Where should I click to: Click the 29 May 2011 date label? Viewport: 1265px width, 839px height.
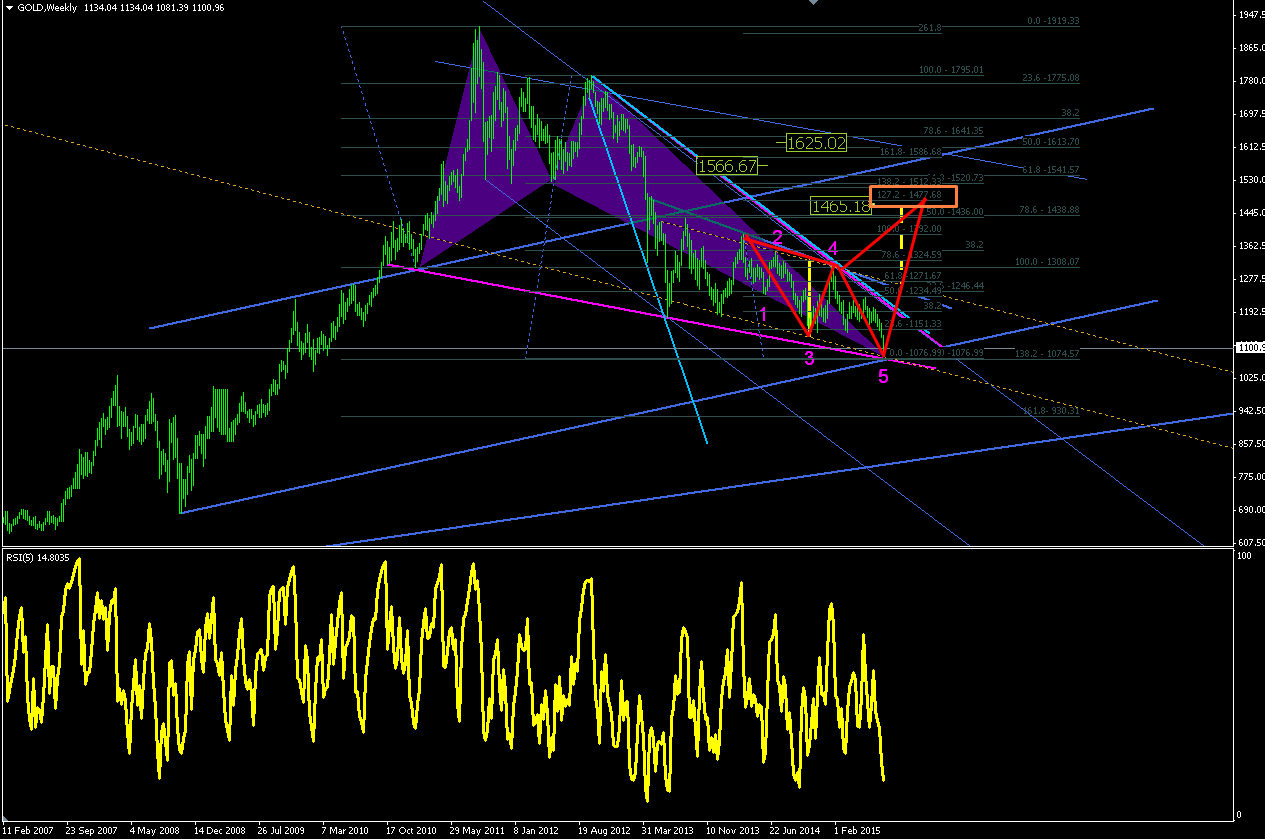477,830
